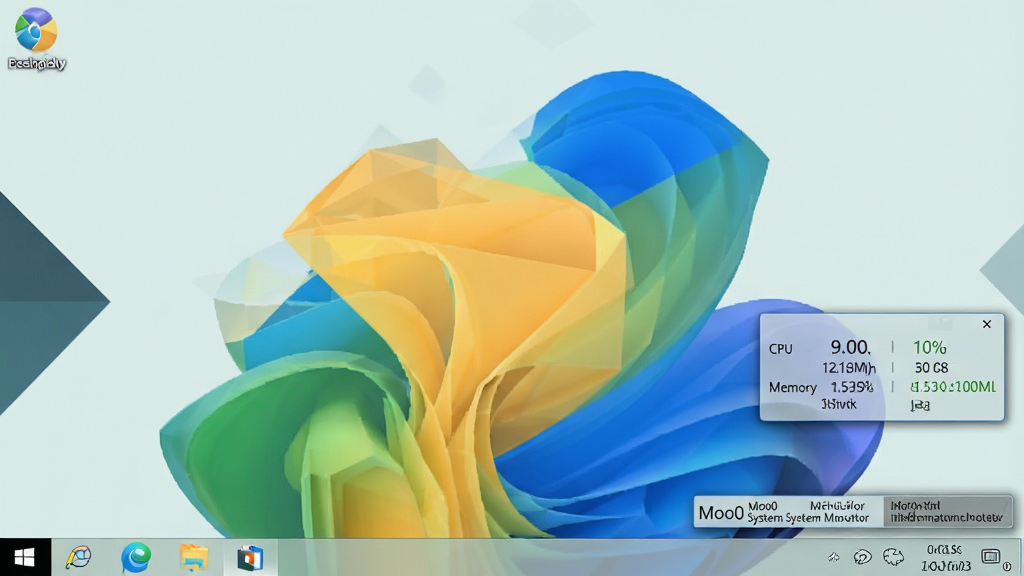Open the notification center icon on taskbar
This screenshot has width=1024, height=576.
click(x=991, y=557)
